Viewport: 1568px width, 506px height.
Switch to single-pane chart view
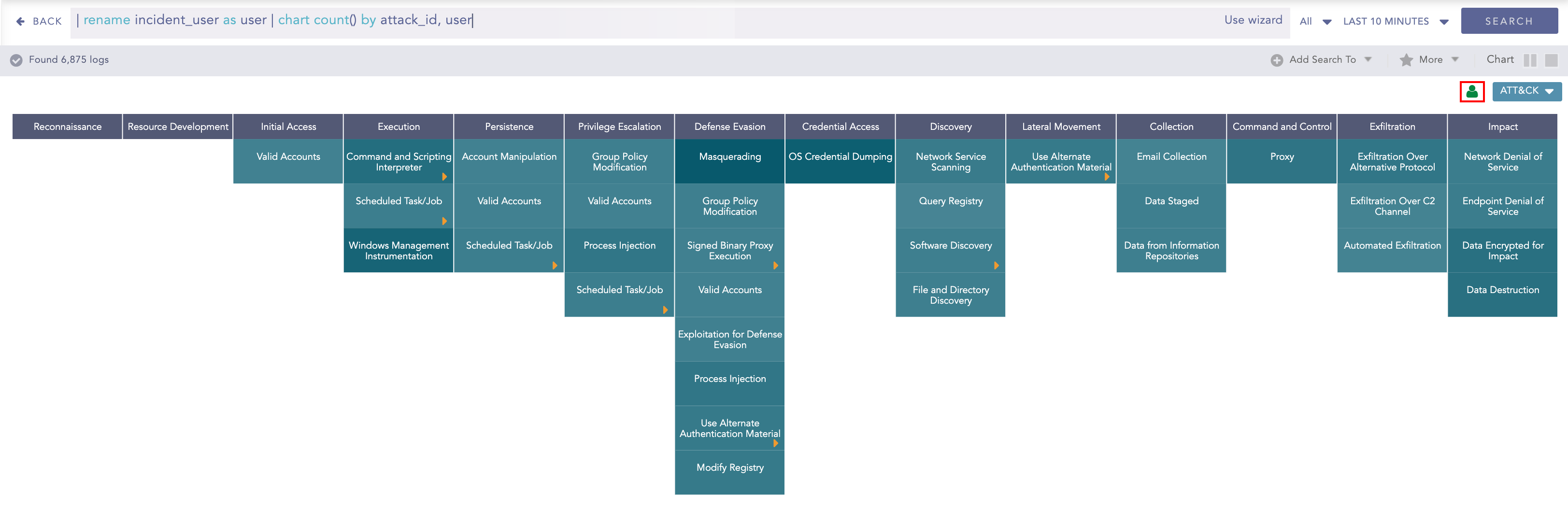1551,60
